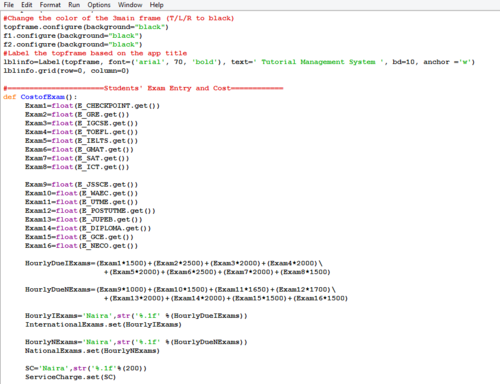Screen dimensions: 500x384
Task: Click the f1.configure background line
Action: click(73, 35)
